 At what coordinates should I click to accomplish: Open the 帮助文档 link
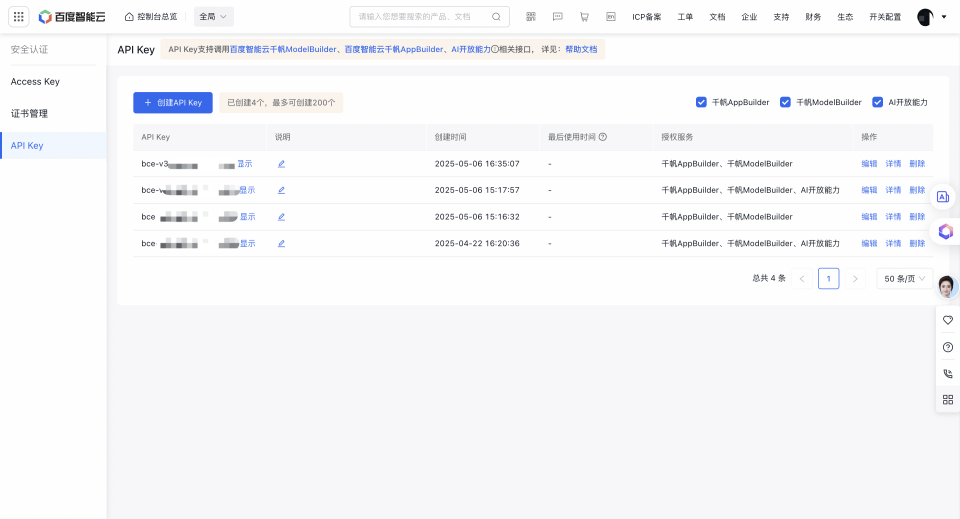(581, 50)
